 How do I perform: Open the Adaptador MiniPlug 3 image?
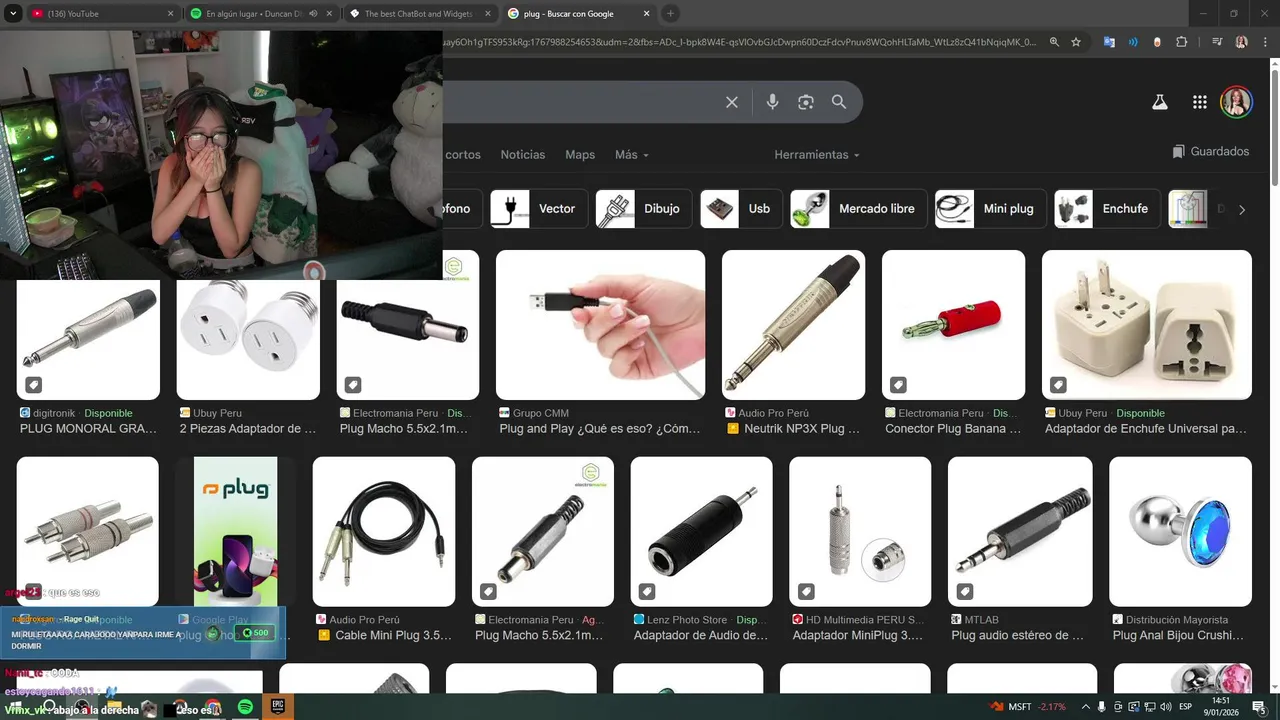[860, 532]
